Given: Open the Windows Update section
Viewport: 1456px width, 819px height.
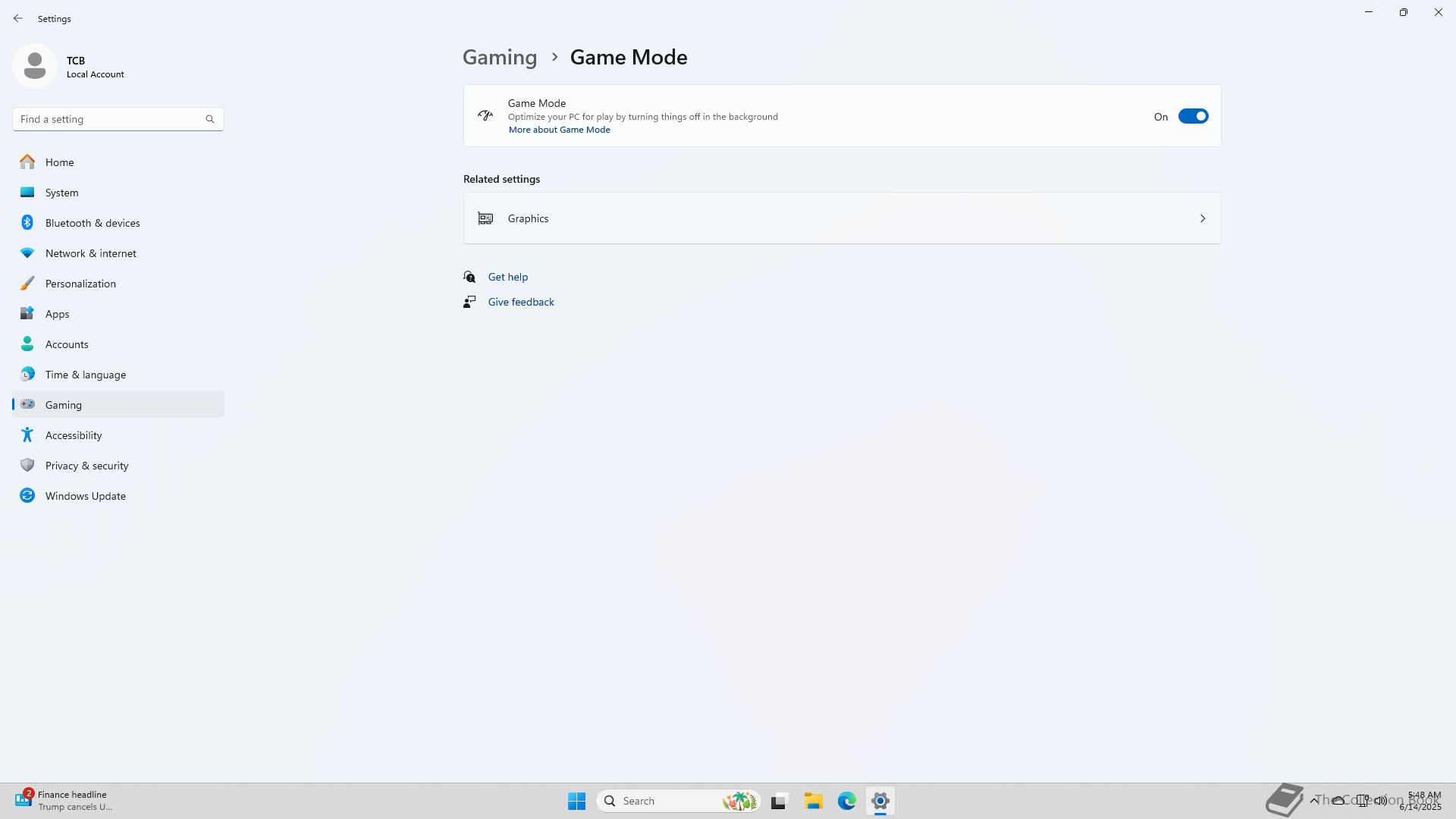Looking at the screenshot, I should 85,496.
